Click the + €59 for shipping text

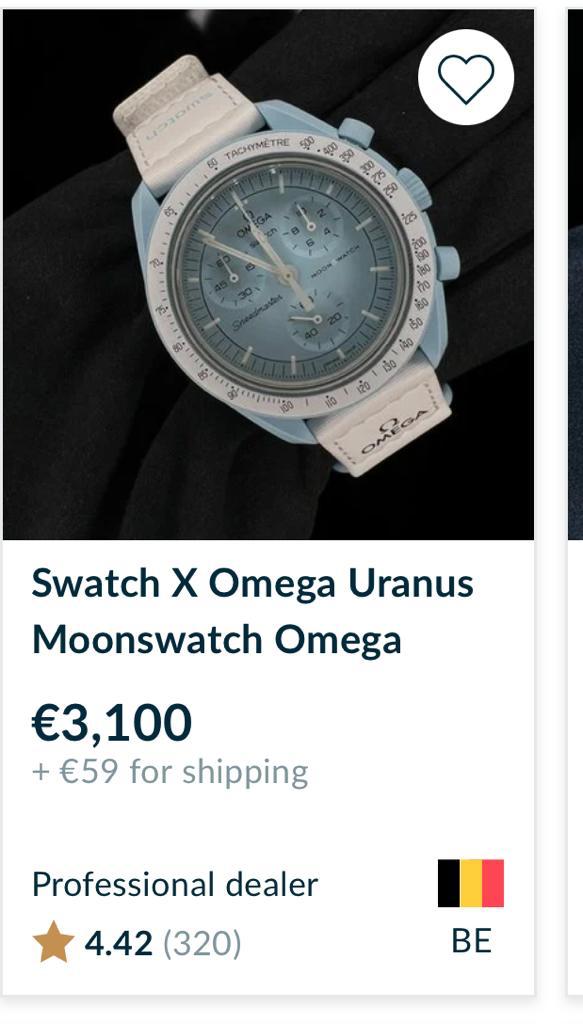click(x=170, y=772)
